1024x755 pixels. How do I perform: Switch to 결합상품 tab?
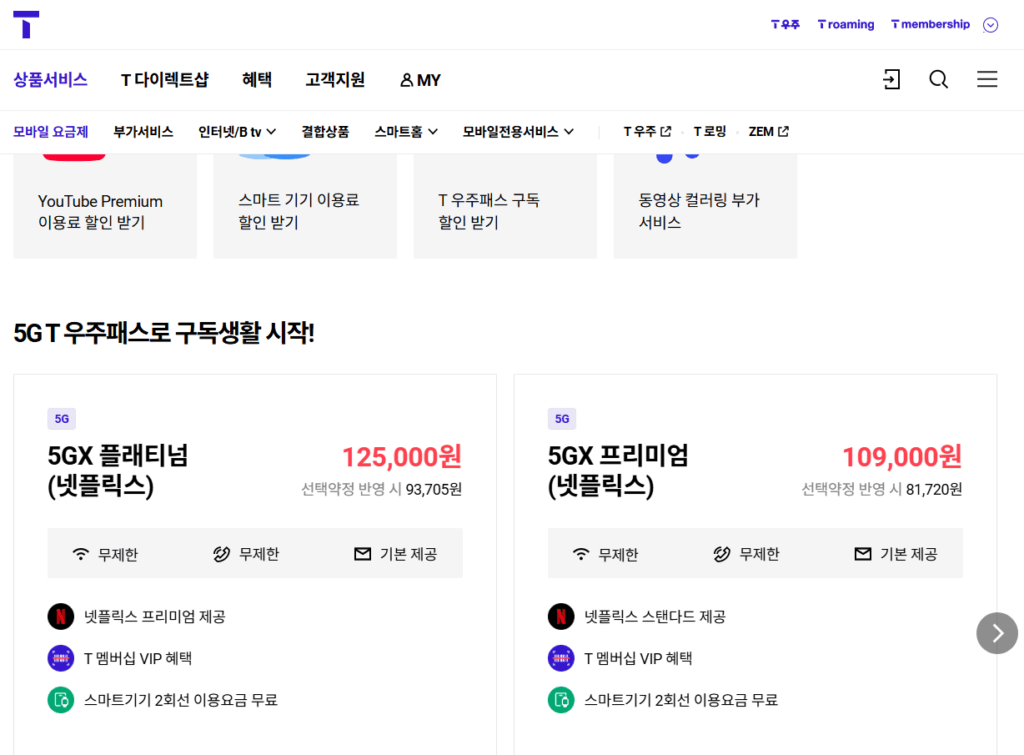pos(325,132)
